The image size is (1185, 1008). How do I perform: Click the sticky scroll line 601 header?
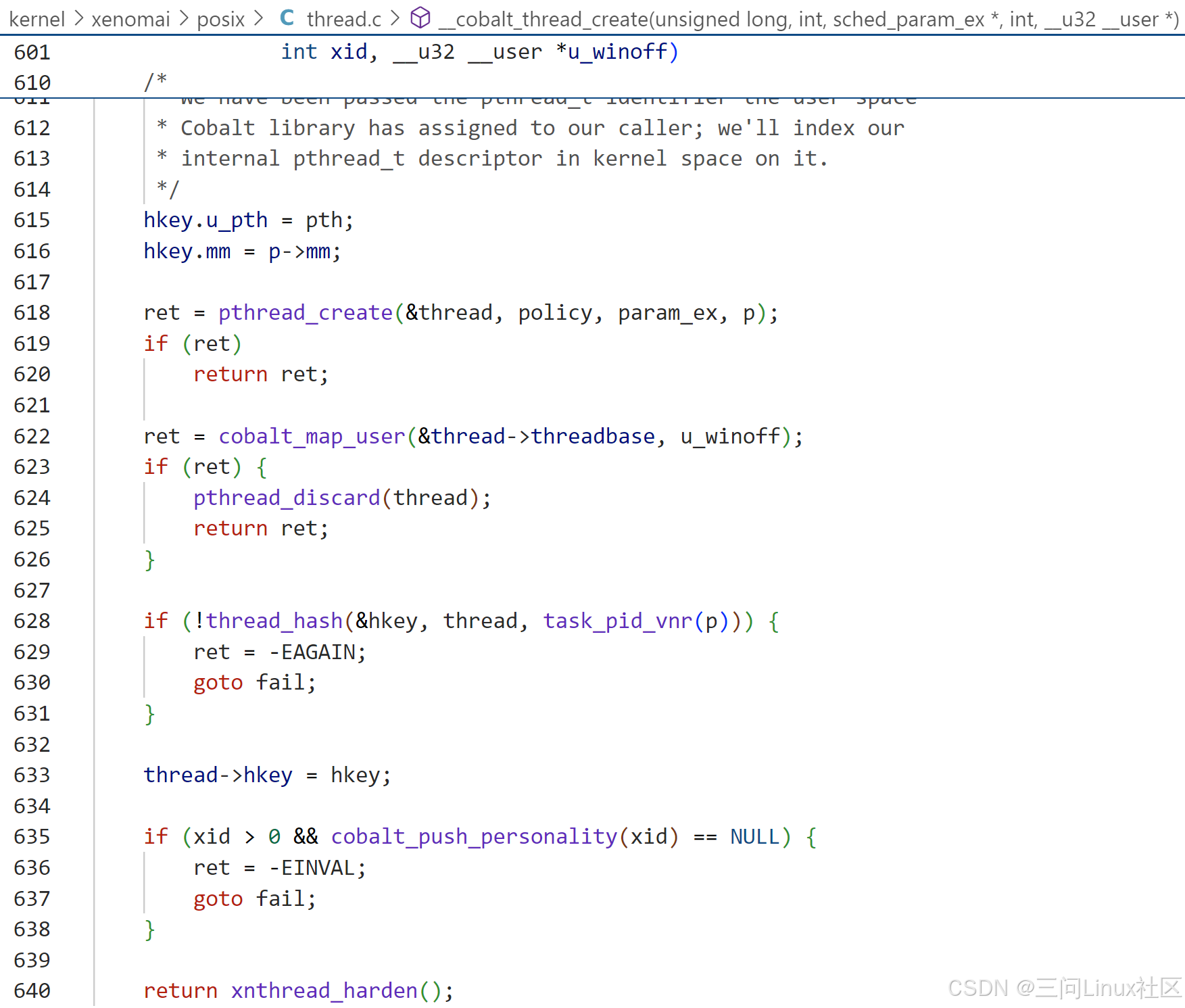pyautogui.click(x=592, y=51)
